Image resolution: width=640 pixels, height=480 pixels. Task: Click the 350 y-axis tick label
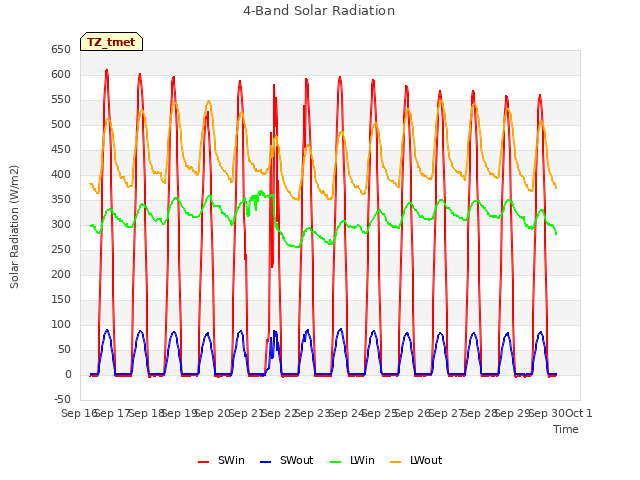pyautogui.click(x=61, y=200)
